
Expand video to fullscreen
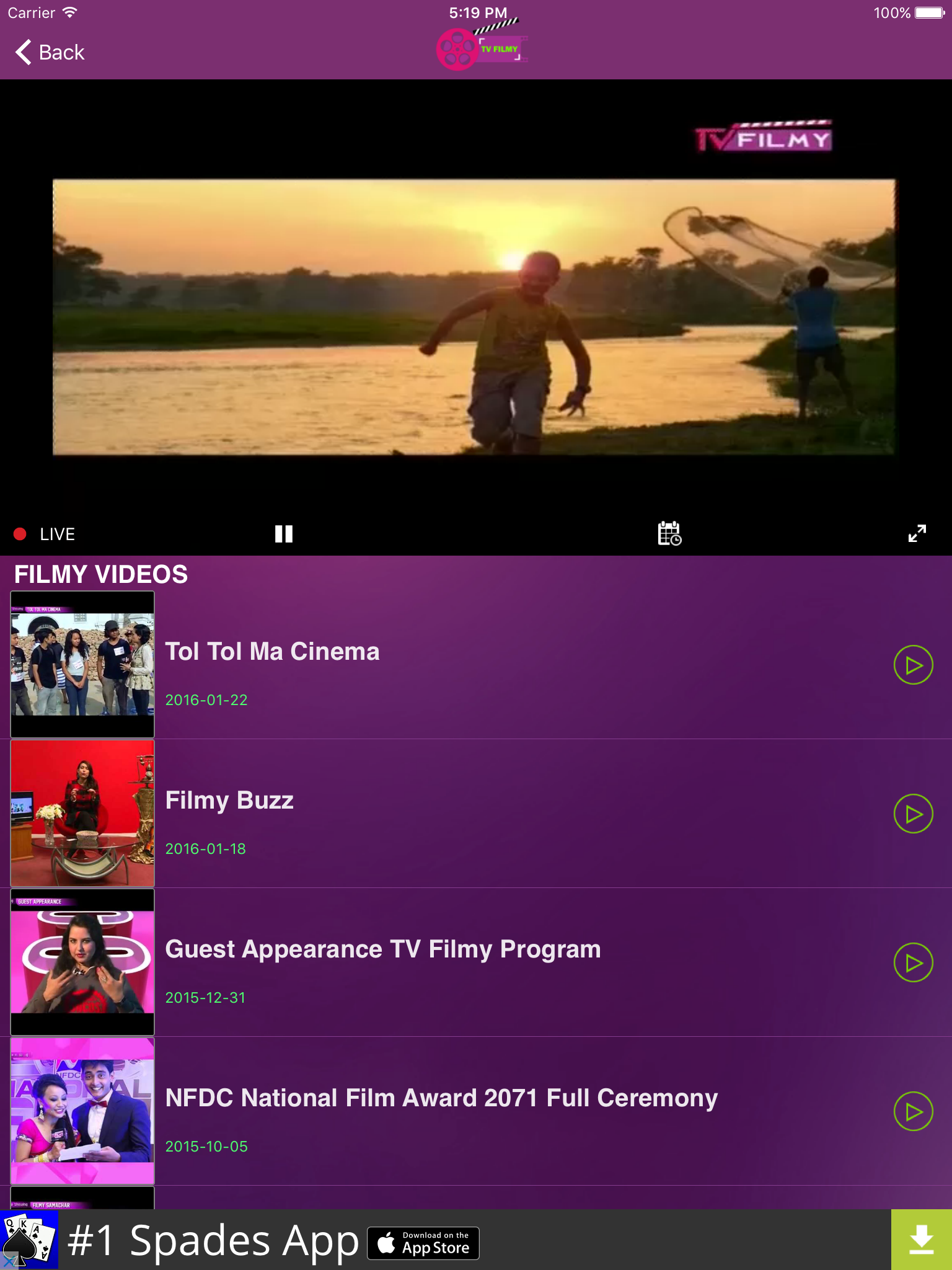(x=917, y=533)
